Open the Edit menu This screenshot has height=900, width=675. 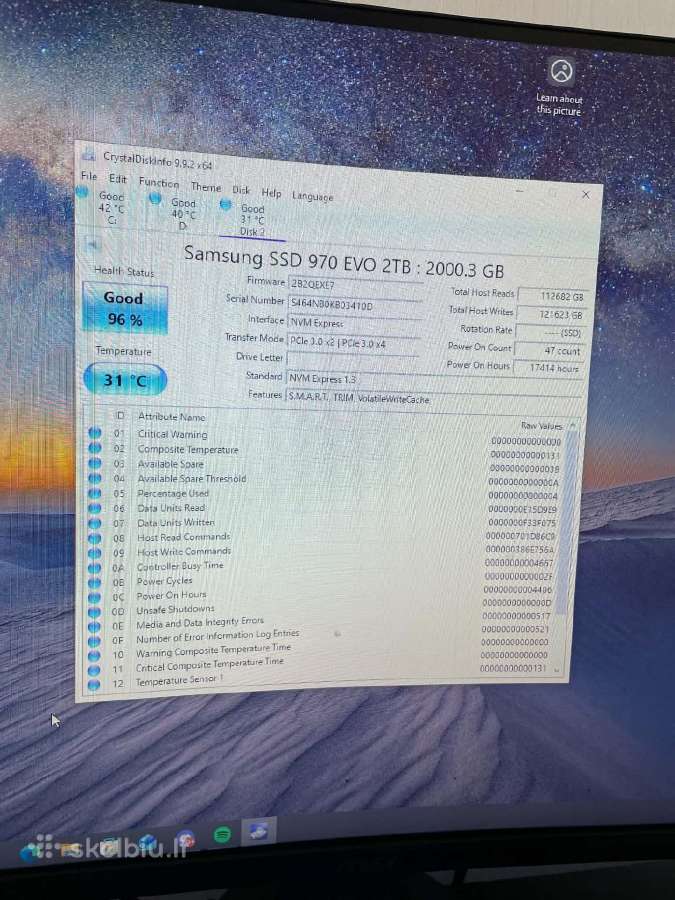point(118,179)
